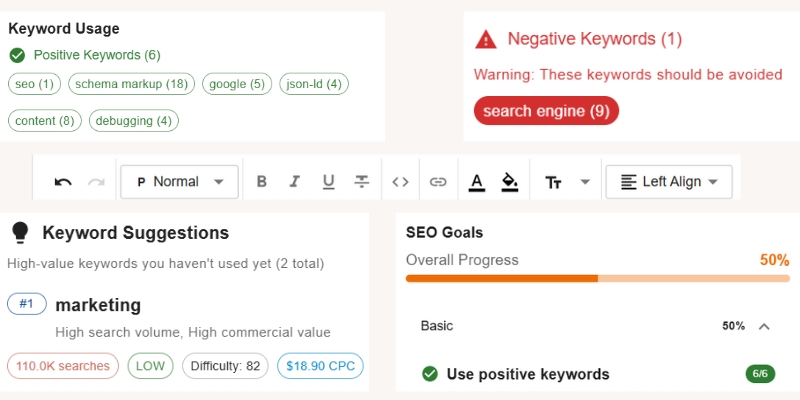Viewport: 800px width, 400px height.
Task: Click the font size Tt icon
Action: (554, 182)
